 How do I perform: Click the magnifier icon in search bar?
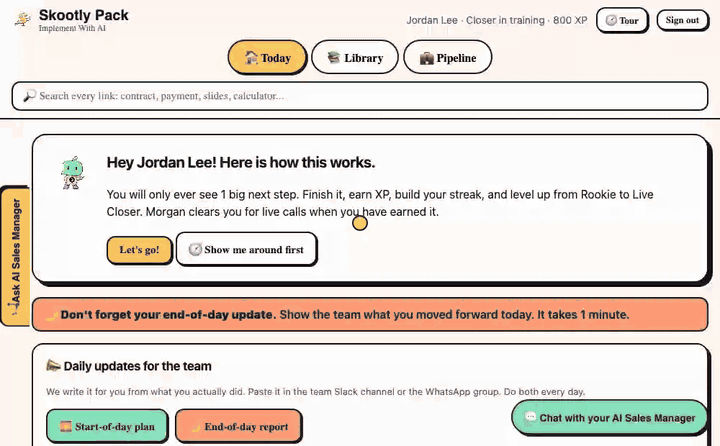[29, 96]
